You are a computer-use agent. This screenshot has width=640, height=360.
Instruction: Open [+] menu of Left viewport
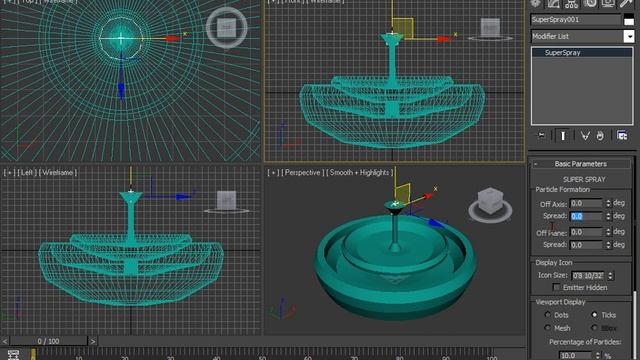9,173
